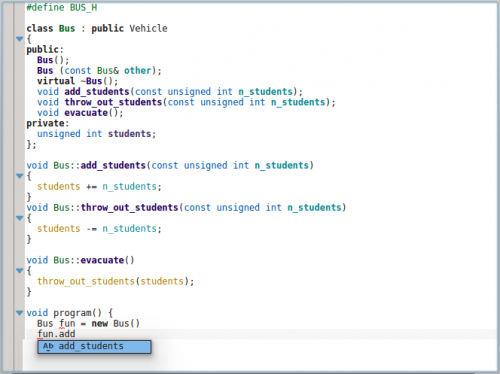
Task: Collapse the Bus class body fold arrow
Action: pos(20,39)
